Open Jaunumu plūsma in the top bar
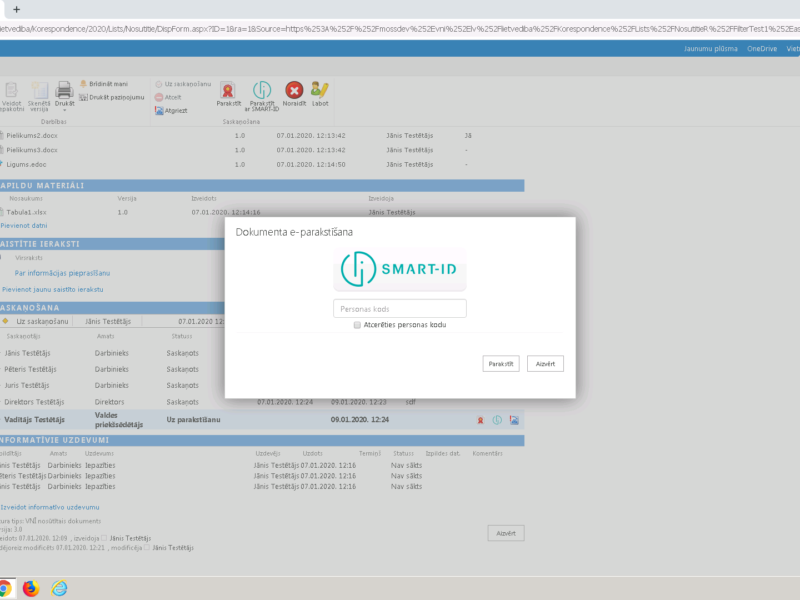Viewport: 800px width, 600px height. pyautogui.click(x=711, y=49)
